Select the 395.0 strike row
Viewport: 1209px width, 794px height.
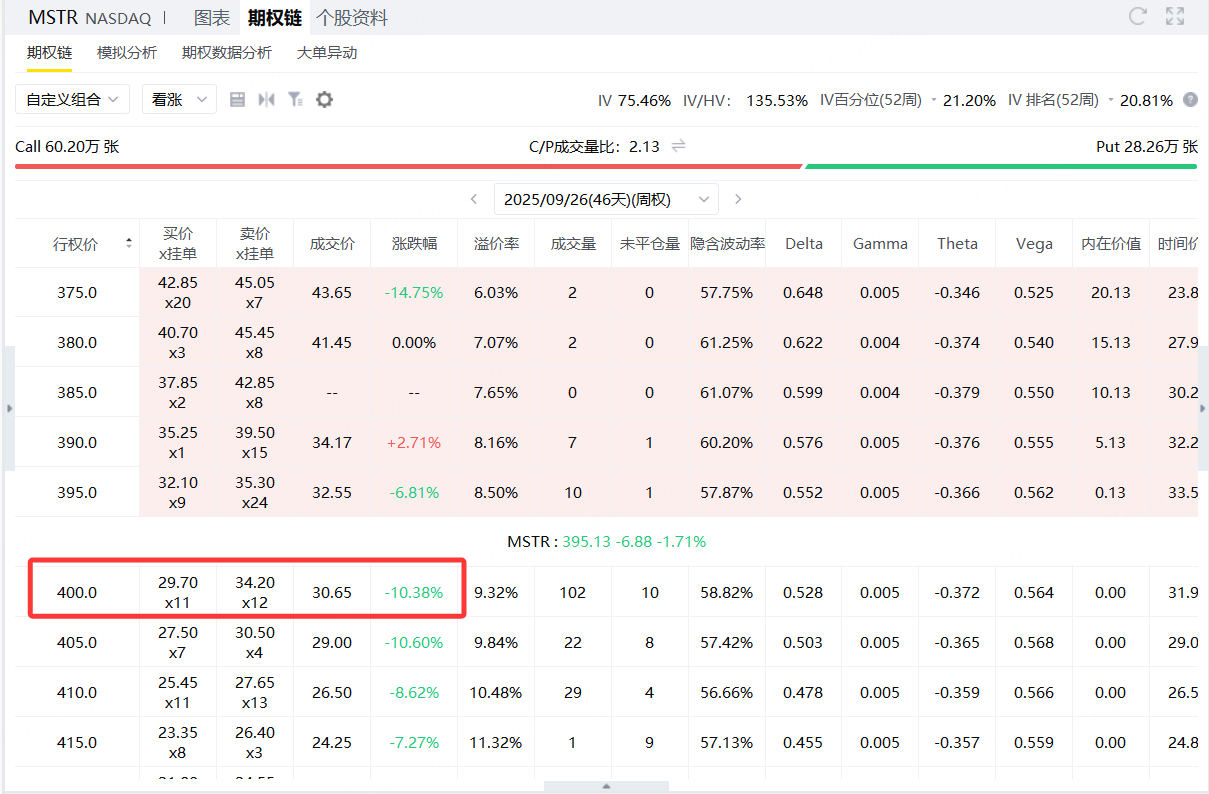(x=606, y=492)
